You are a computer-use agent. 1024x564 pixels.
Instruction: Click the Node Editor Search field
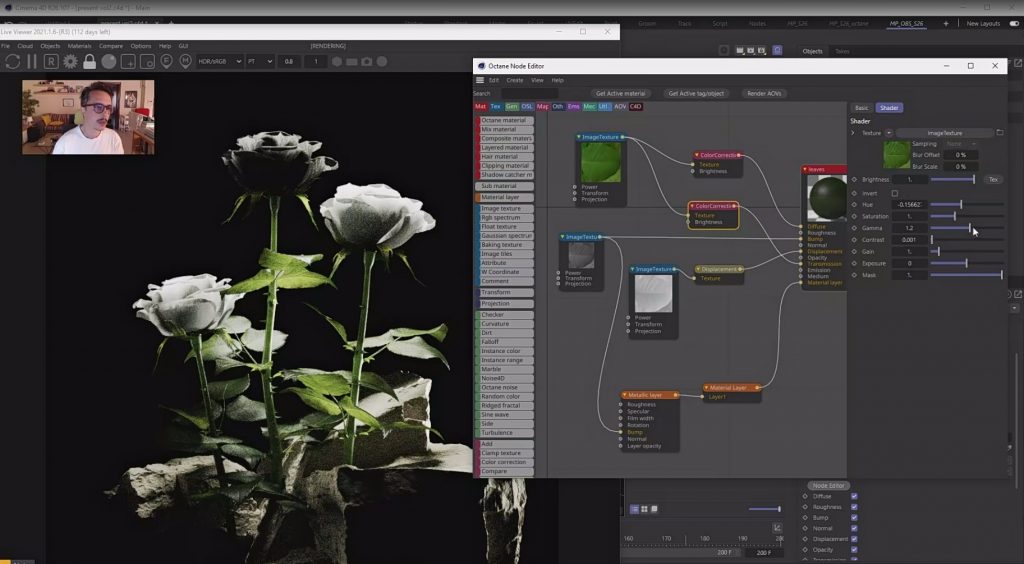[528, 93]
